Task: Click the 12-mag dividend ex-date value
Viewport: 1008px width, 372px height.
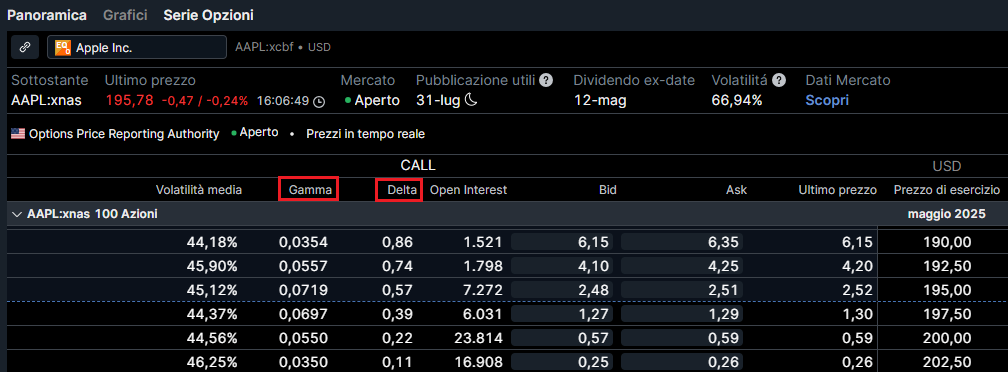Action: [x=600, y=101]
